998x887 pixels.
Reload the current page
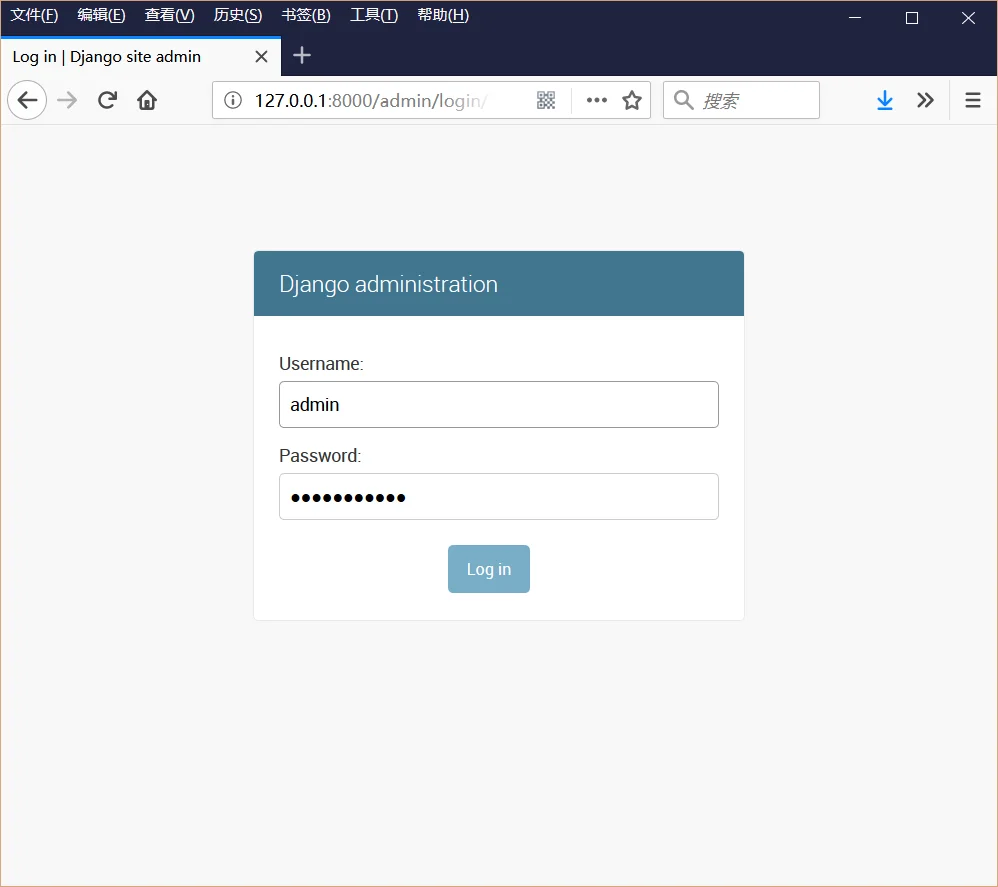click(107, 100)
